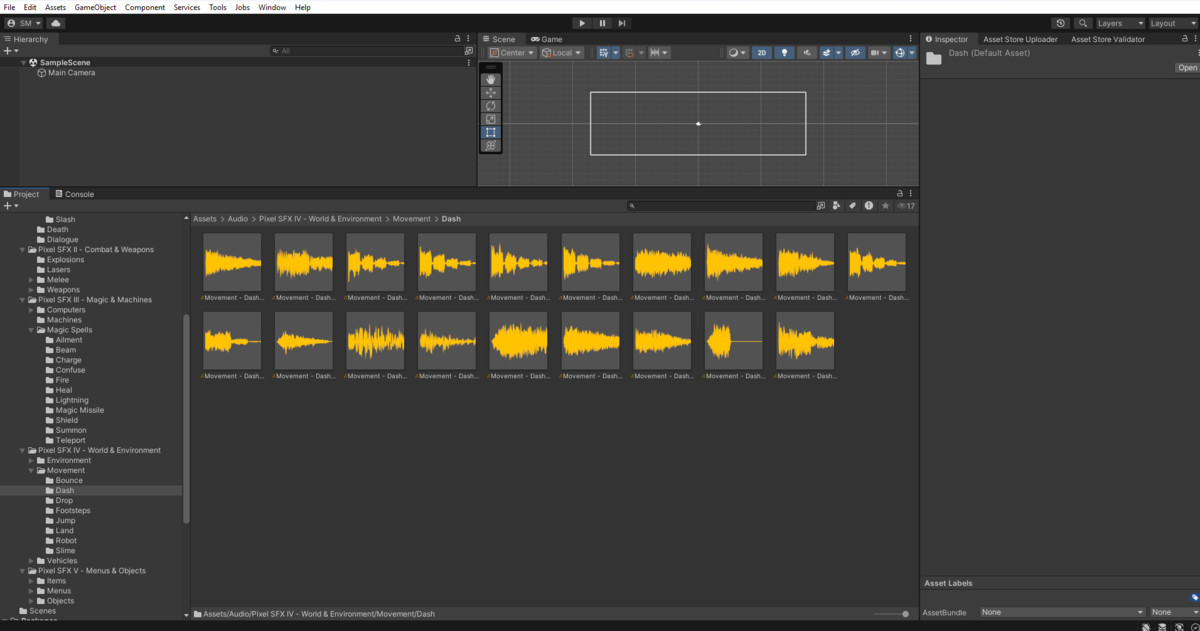Open Undo History from top toolbar
Screen dimensions: 1200x631
pyautogui.click(x=1061, y=23)
